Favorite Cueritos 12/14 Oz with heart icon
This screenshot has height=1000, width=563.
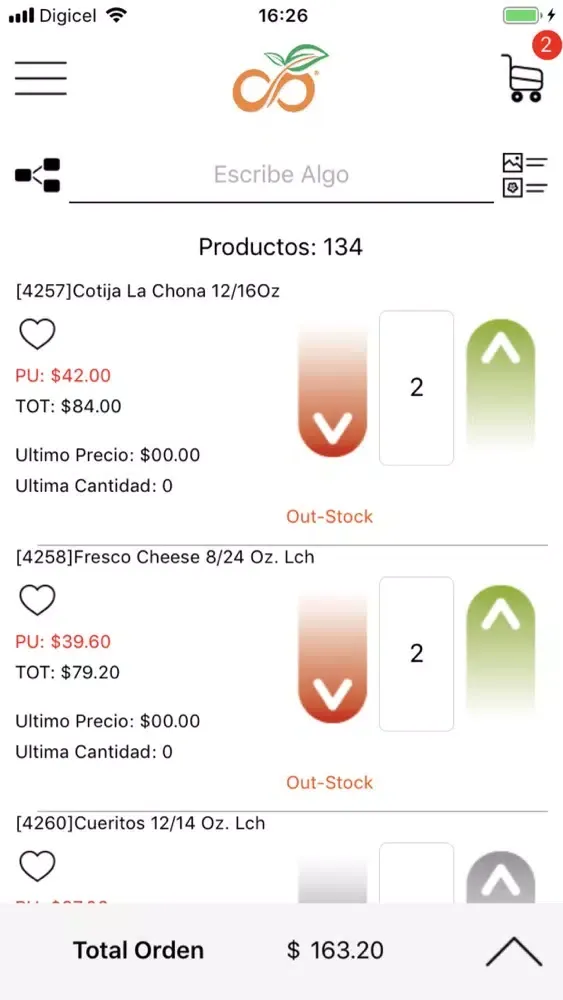pos(38,865)
